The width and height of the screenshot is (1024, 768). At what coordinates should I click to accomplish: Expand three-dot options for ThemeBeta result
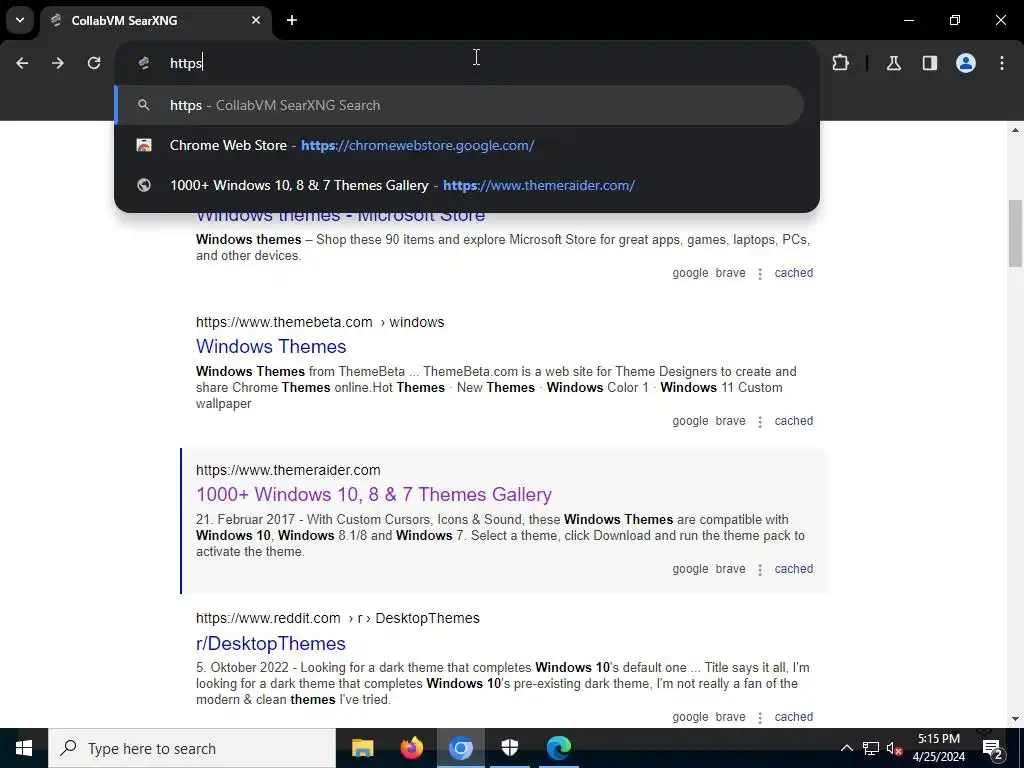pyautogui.click(x=760, y=422)
